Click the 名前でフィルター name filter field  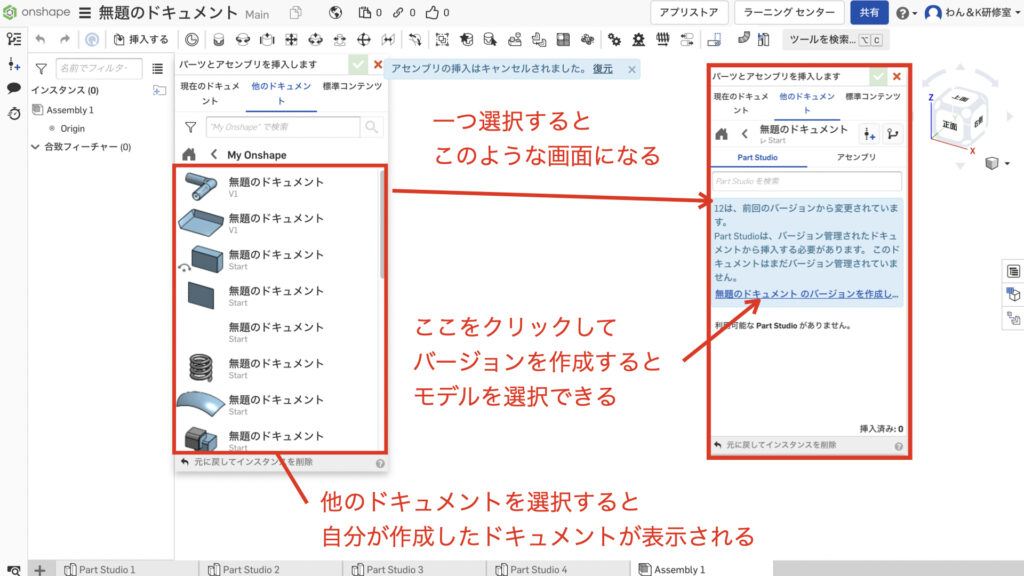99,68
